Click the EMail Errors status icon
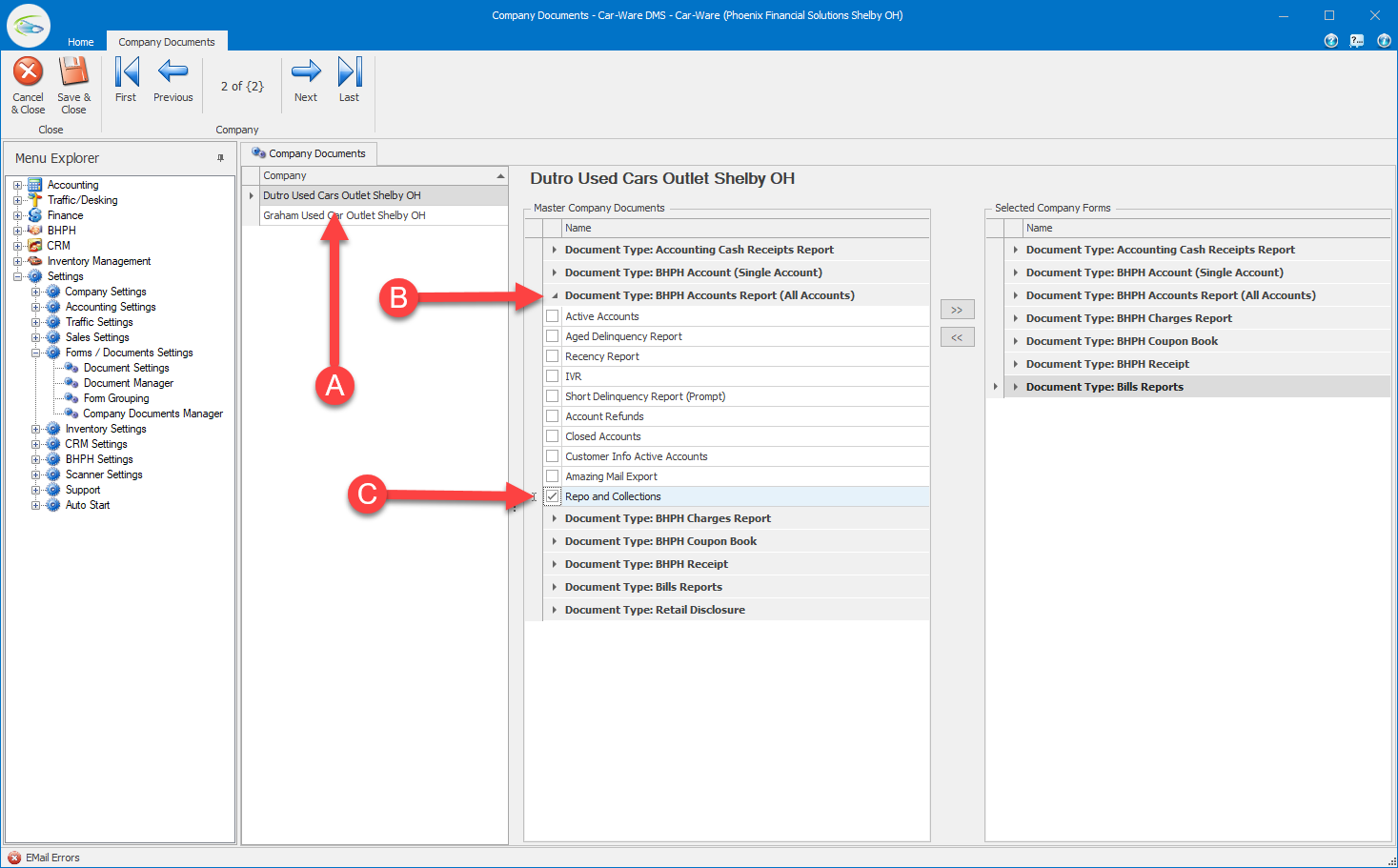The width and height of the screenshot is (1398, 868). pos(14,858)
